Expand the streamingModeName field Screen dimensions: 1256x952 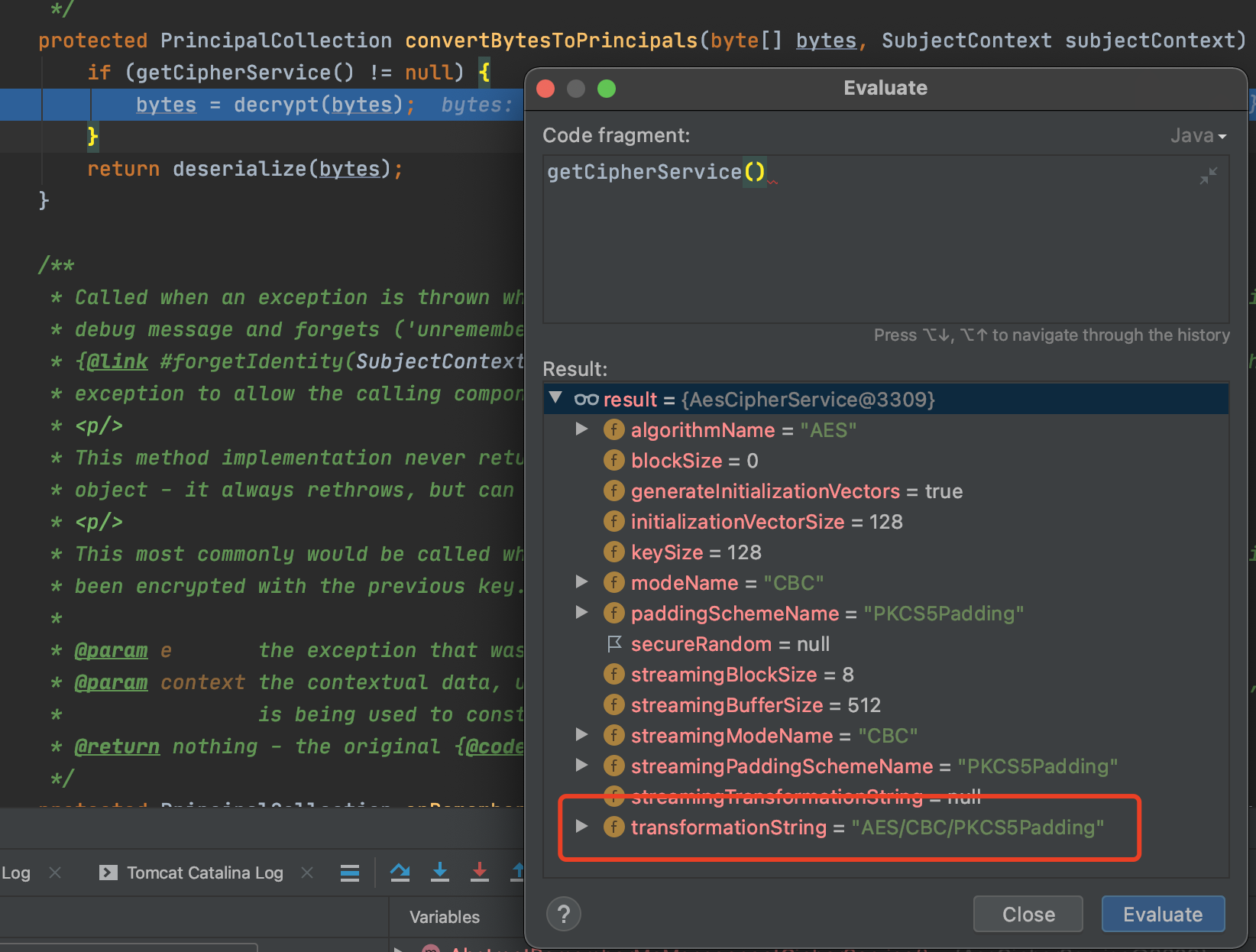582,735
